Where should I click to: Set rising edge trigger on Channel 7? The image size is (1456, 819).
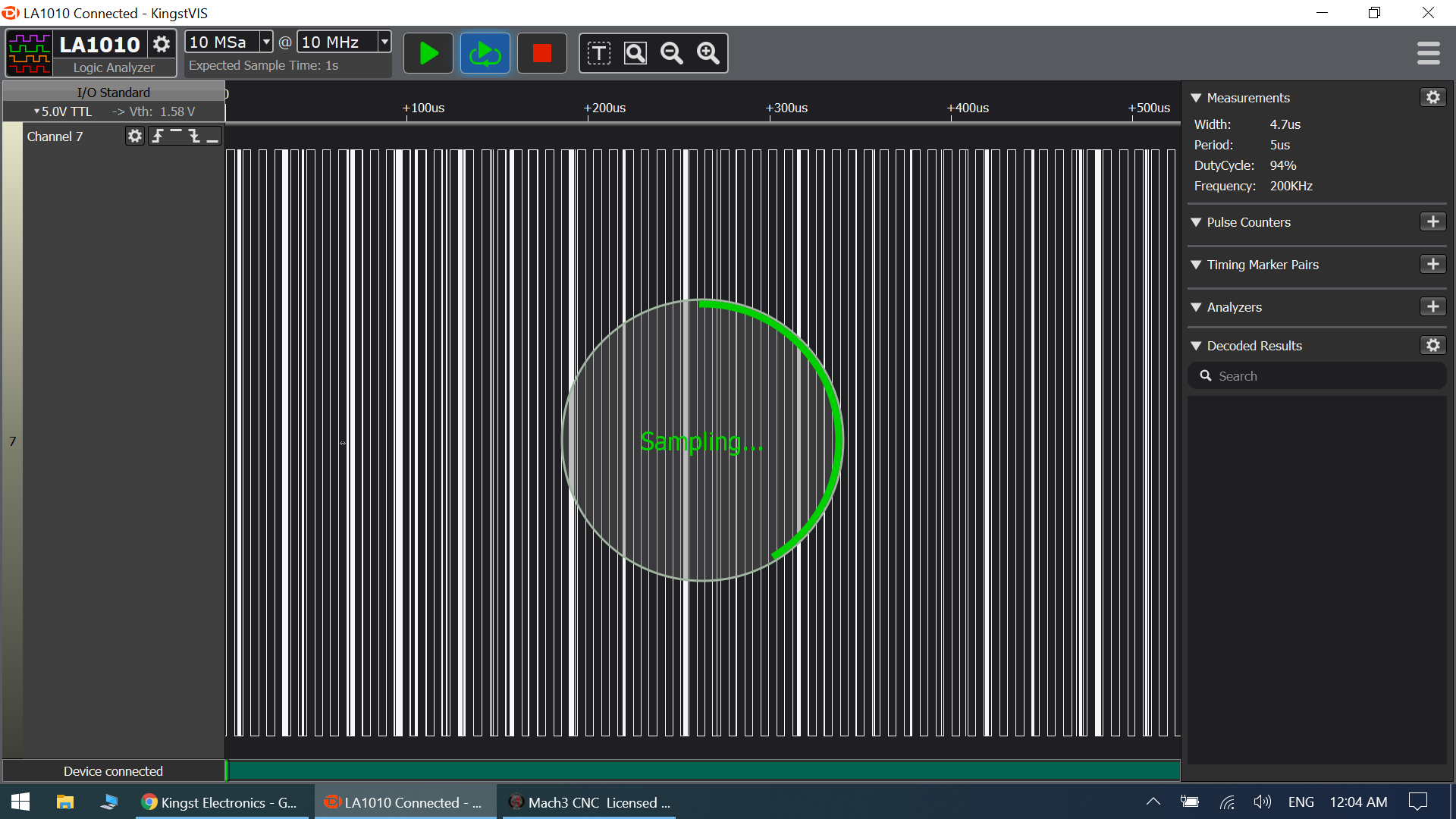point(158,136)
